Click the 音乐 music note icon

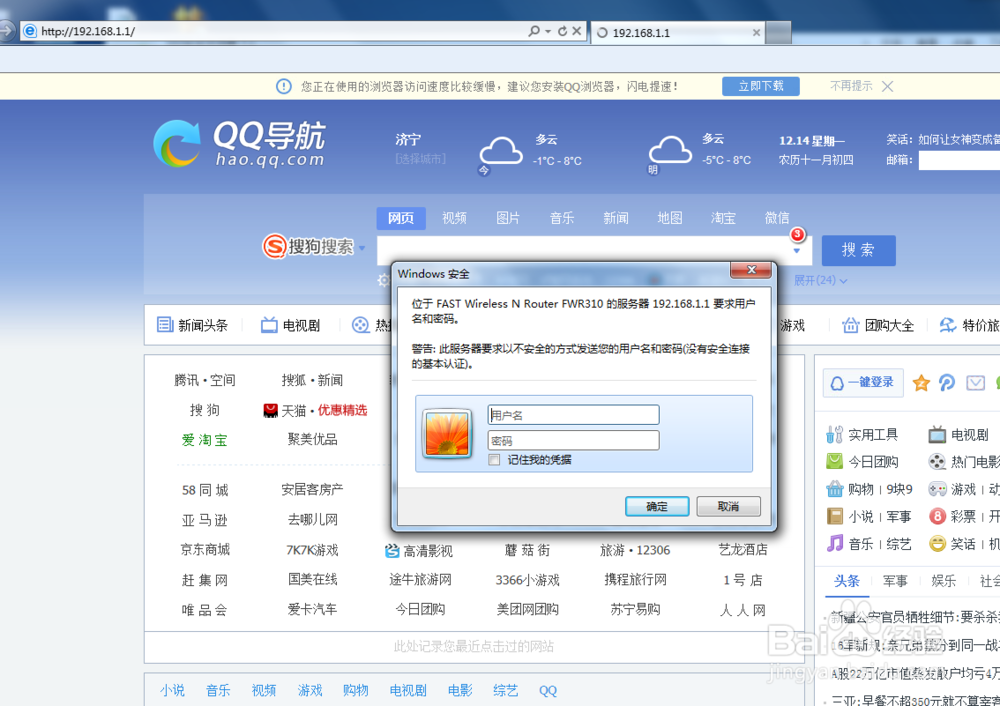pos(834,543)
